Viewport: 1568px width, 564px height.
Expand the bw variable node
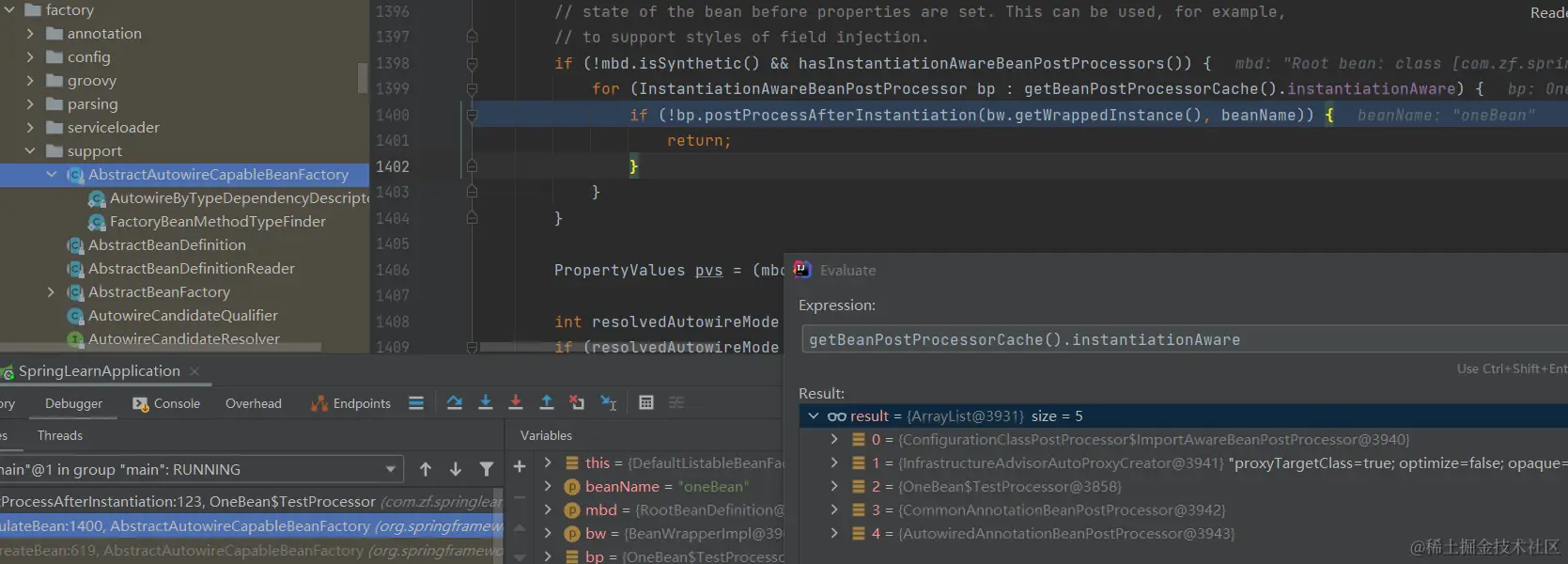coord(548,534)
